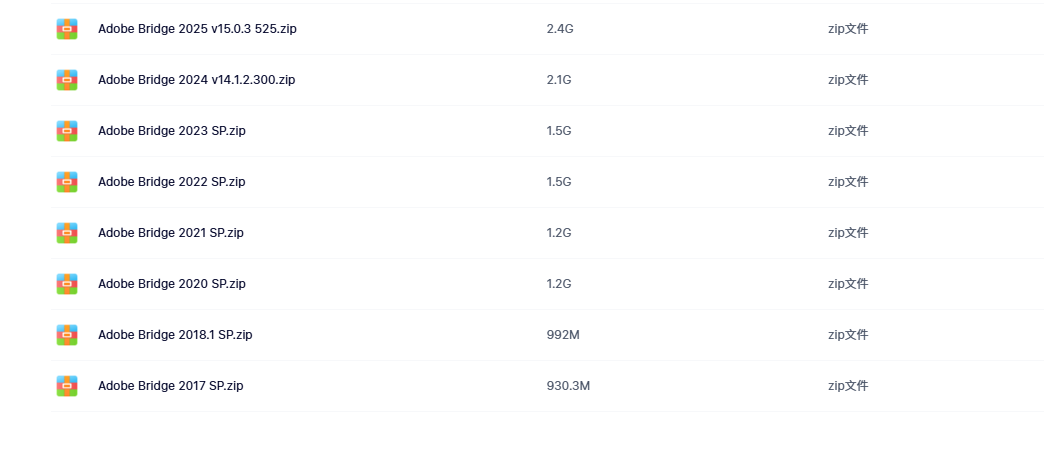1044x455 pixels.
Task: Click the Adobe Bridge 2021 SP.zip name
Action: (x=170, y=232)
